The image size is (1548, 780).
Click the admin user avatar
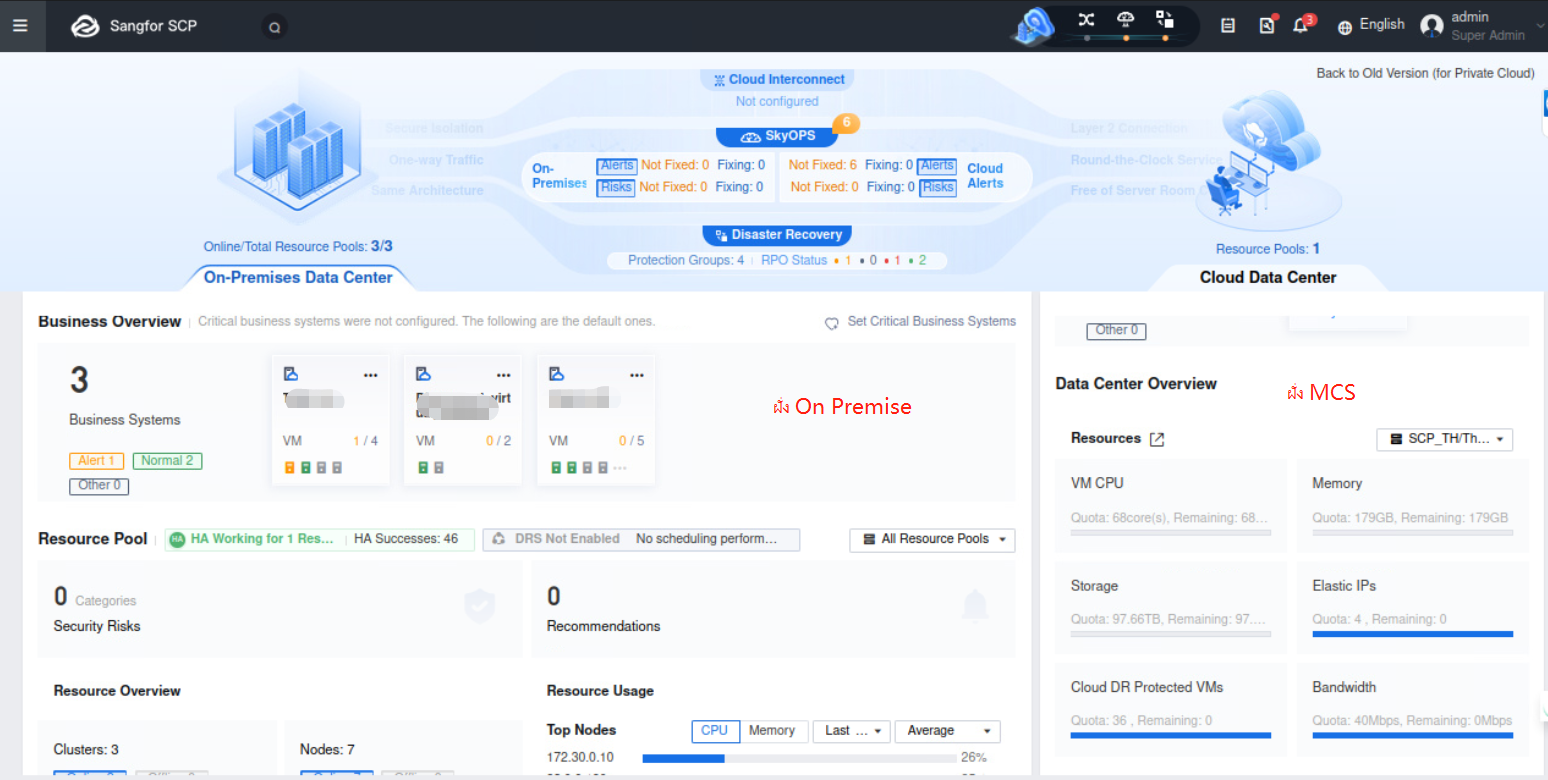(x=1432, y=26)
